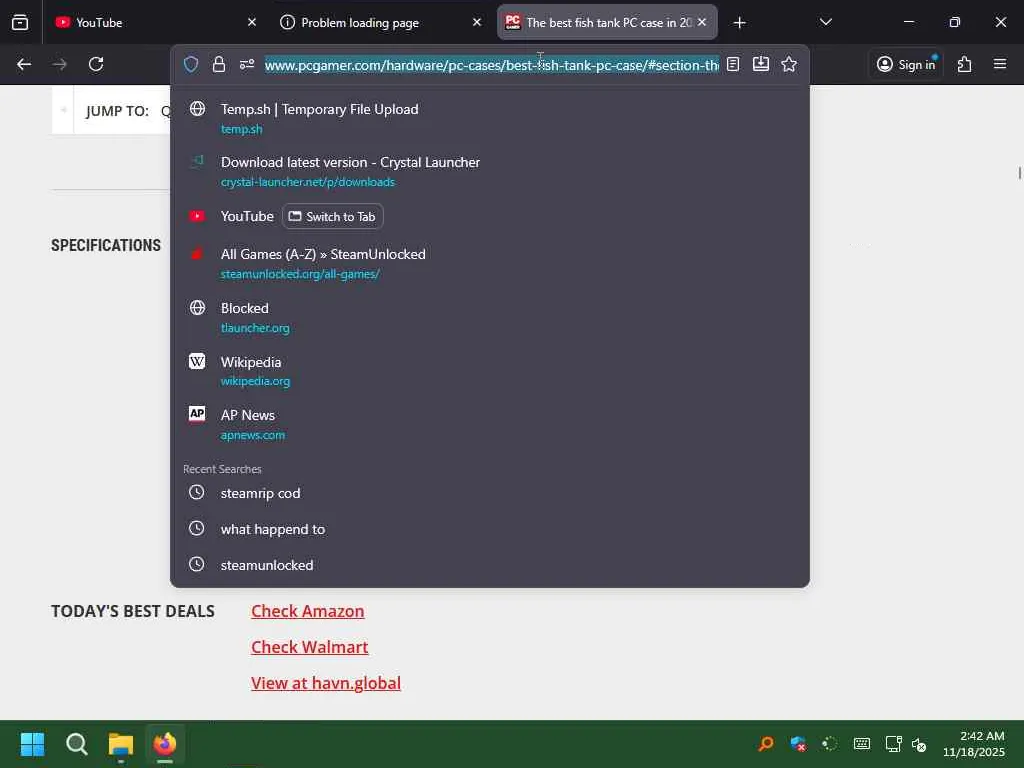Click Switch to Tab for YouTube

click(x=332, y=217)
